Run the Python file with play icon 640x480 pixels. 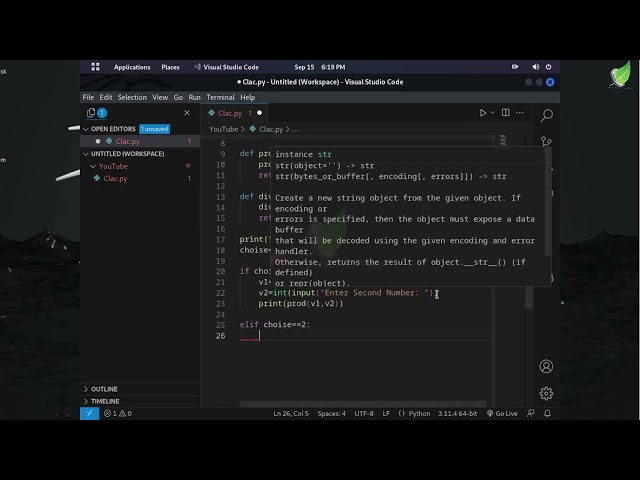coord(482,113)
